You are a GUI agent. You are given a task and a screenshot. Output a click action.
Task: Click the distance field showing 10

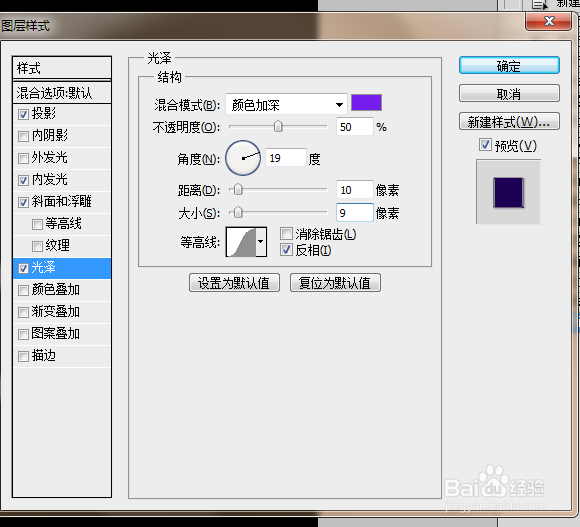(354, 190)
